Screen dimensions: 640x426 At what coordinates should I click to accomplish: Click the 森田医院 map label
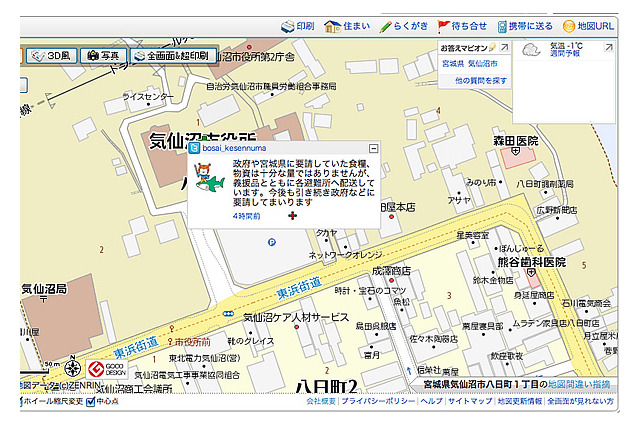[x=516, y=141]
